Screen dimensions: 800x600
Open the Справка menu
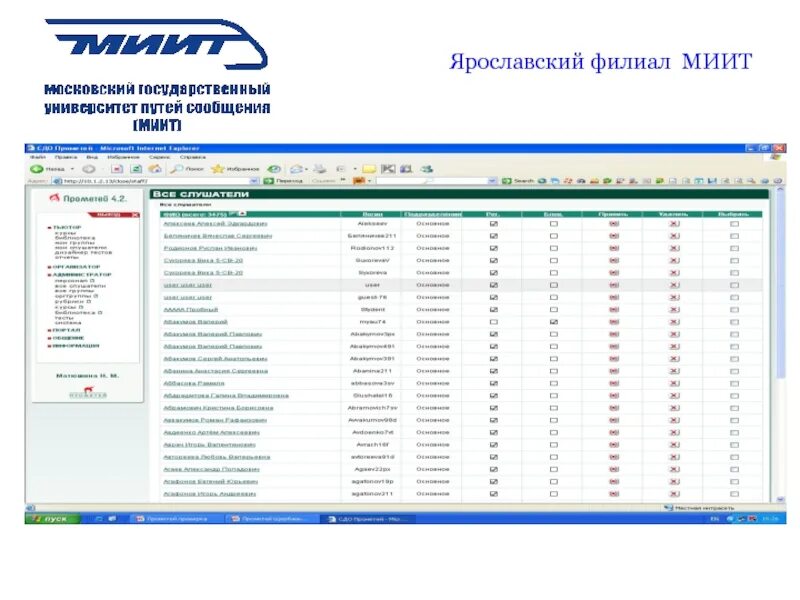193,157
